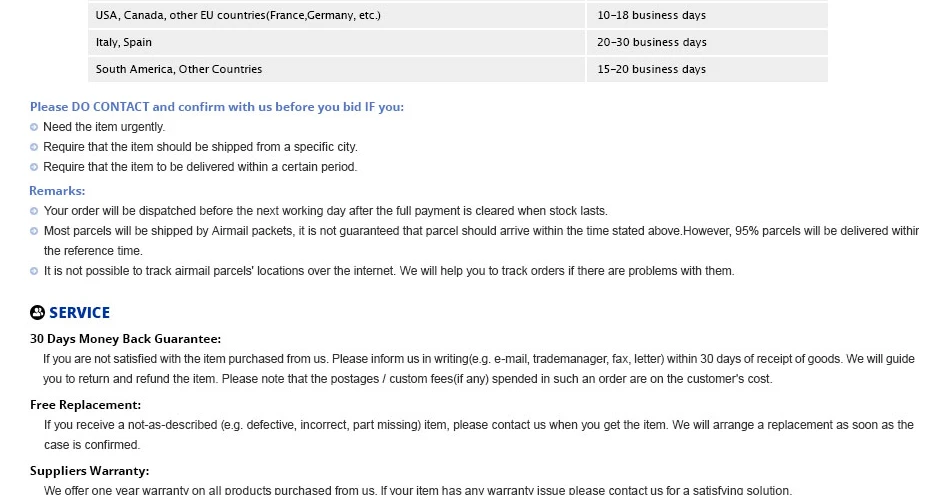Click bullet icon beside 'Need the item urgently'
This screenshot has width=951, height=495.
[x=34, y=127]
